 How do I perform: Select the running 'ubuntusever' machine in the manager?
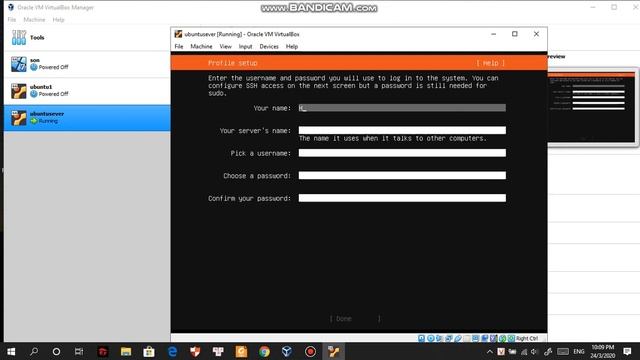click(87, 118)
